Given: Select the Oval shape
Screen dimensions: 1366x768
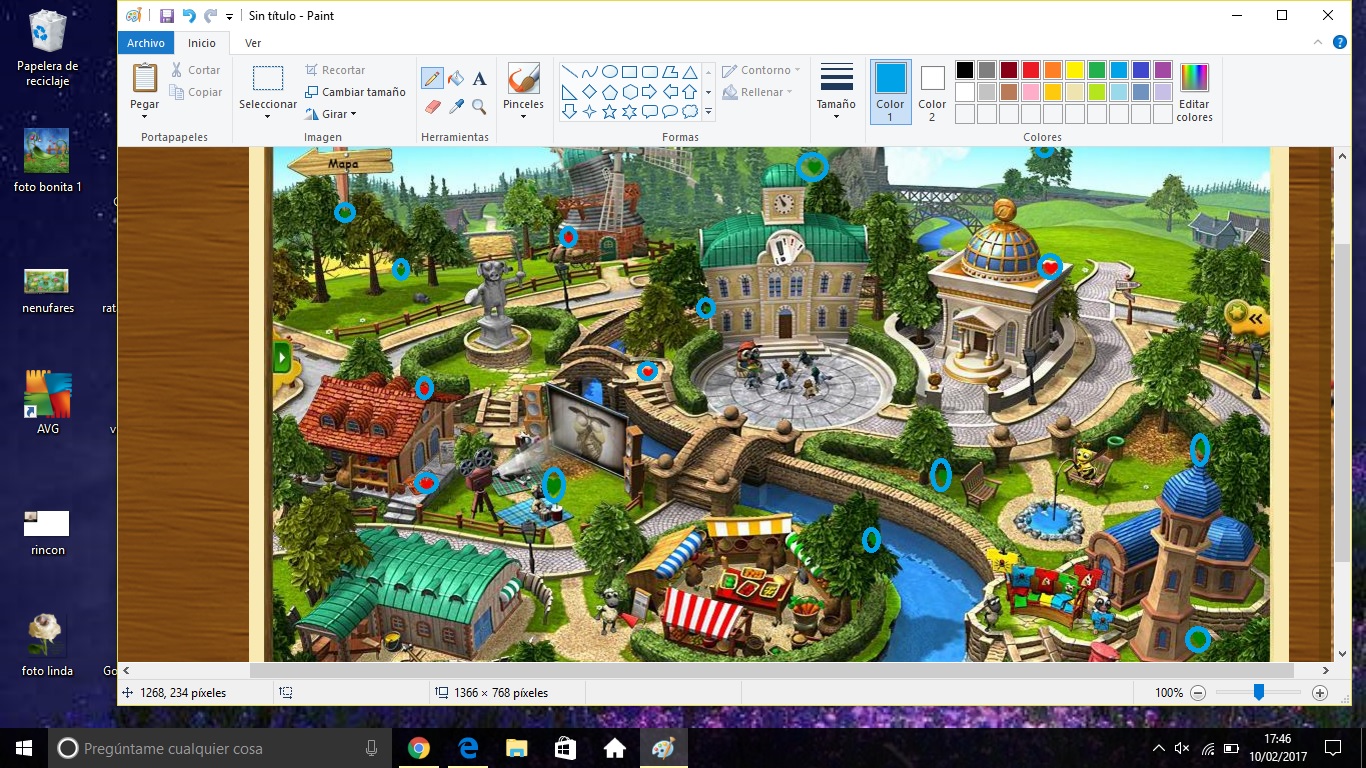Looking at the screenshot, I should 609,72.
